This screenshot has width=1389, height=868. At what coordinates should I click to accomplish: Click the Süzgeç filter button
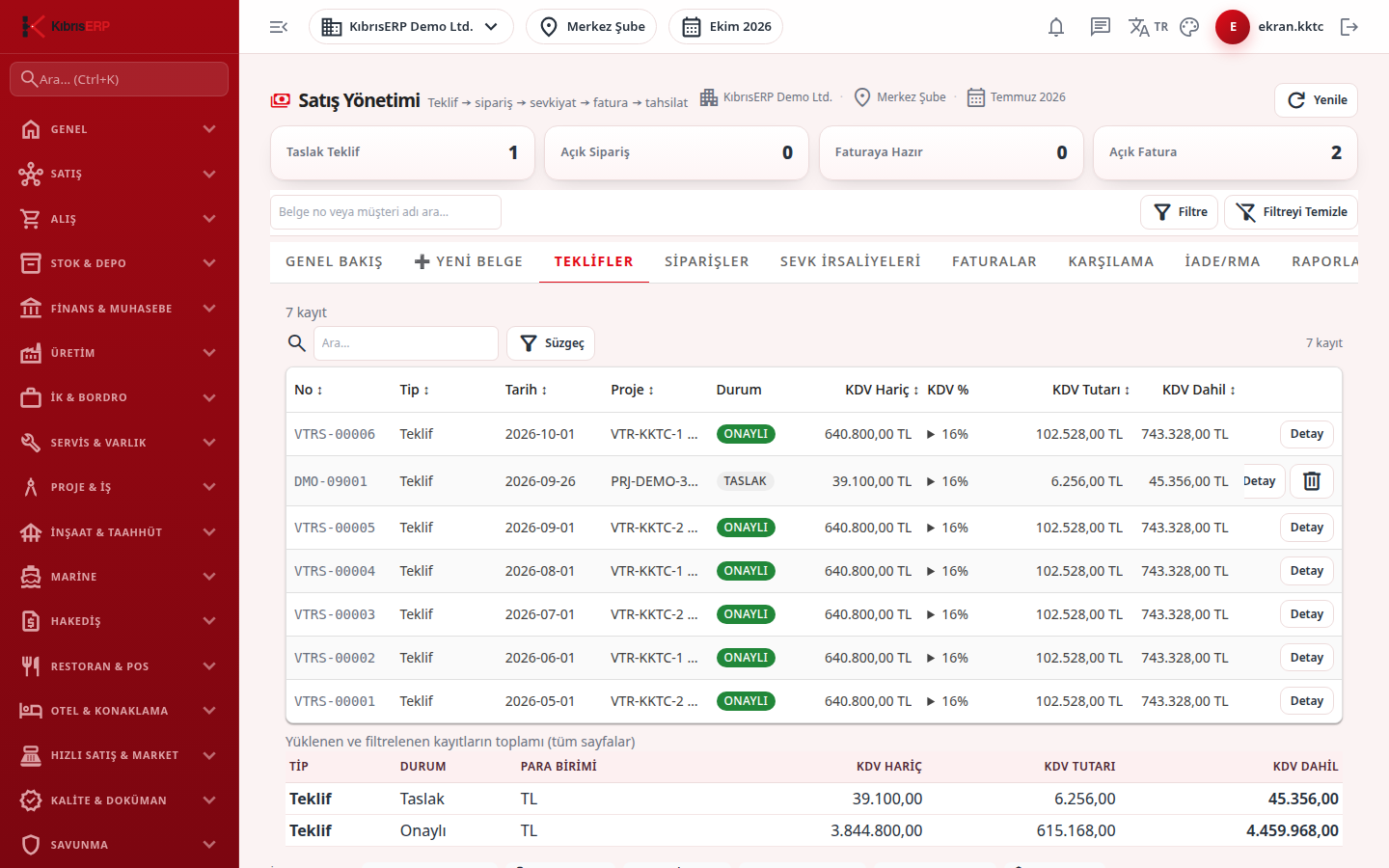[x=551, y=343]
